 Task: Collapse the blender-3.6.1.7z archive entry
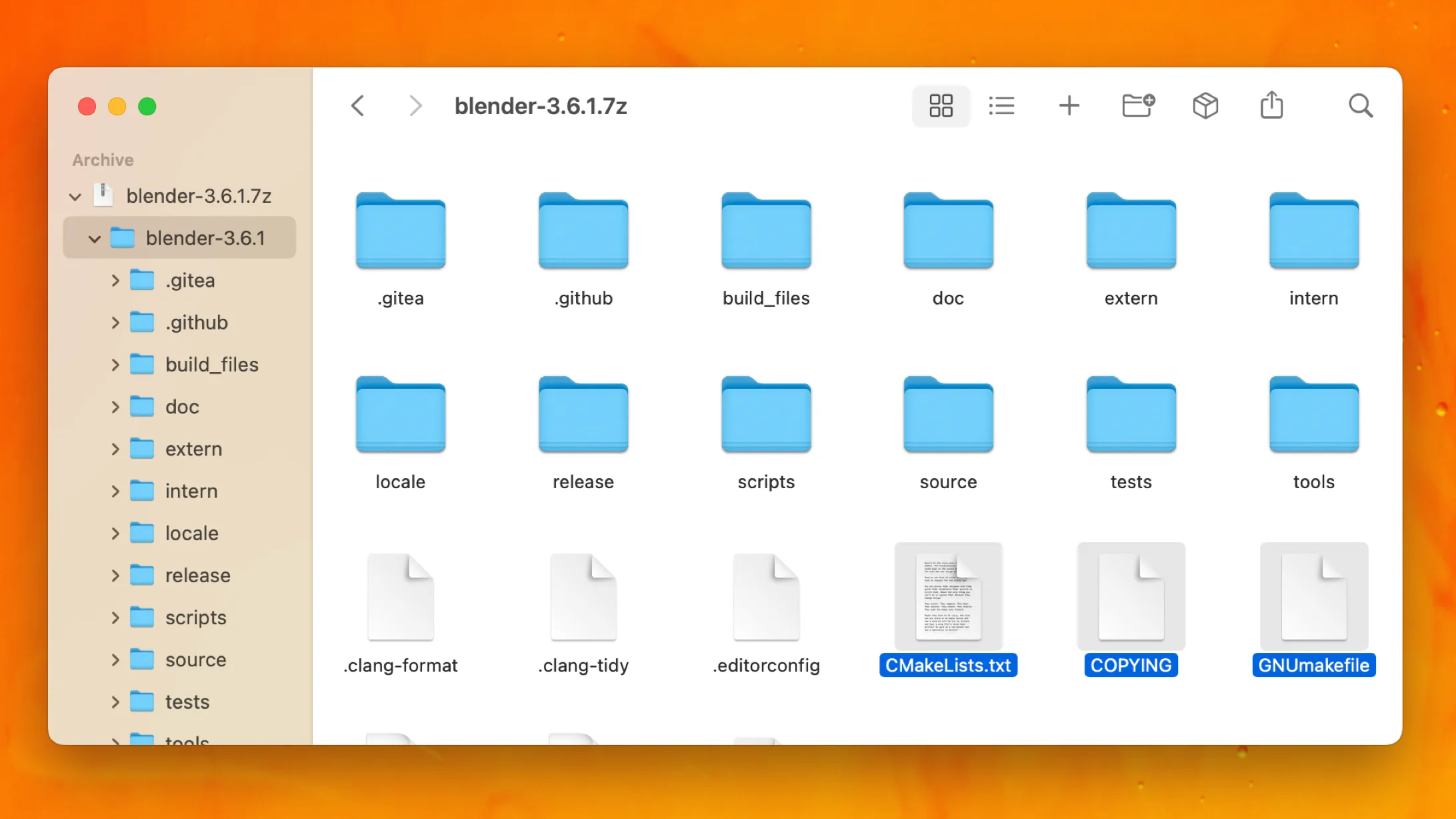[75, 196]
